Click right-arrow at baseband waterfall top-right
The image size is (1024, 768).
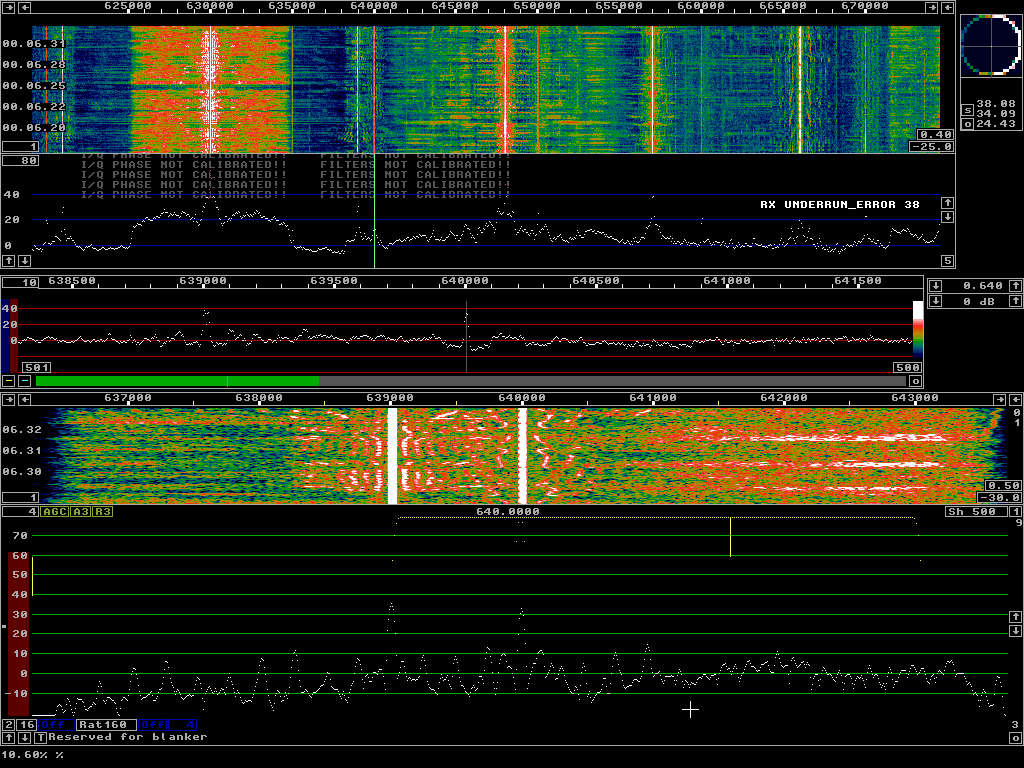[999, 399]
